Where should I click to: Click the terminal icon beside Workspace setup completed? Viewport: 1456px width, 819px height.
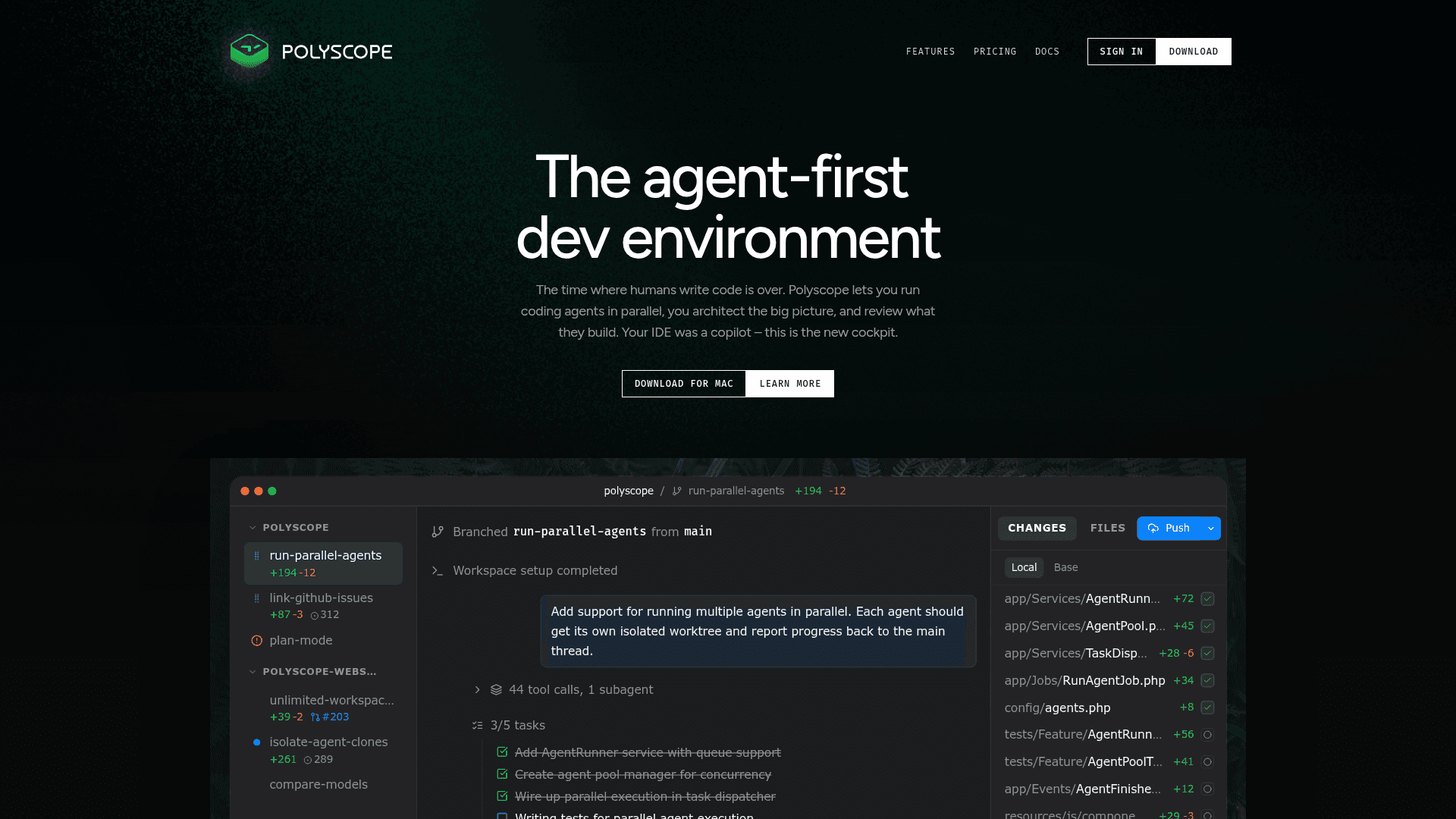438,571
